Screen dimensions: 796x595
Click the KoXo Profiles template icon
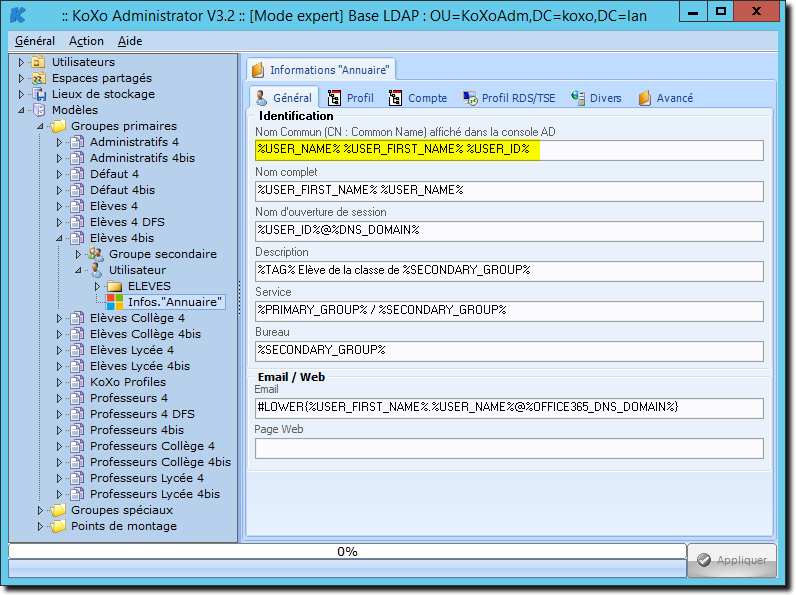77,382
